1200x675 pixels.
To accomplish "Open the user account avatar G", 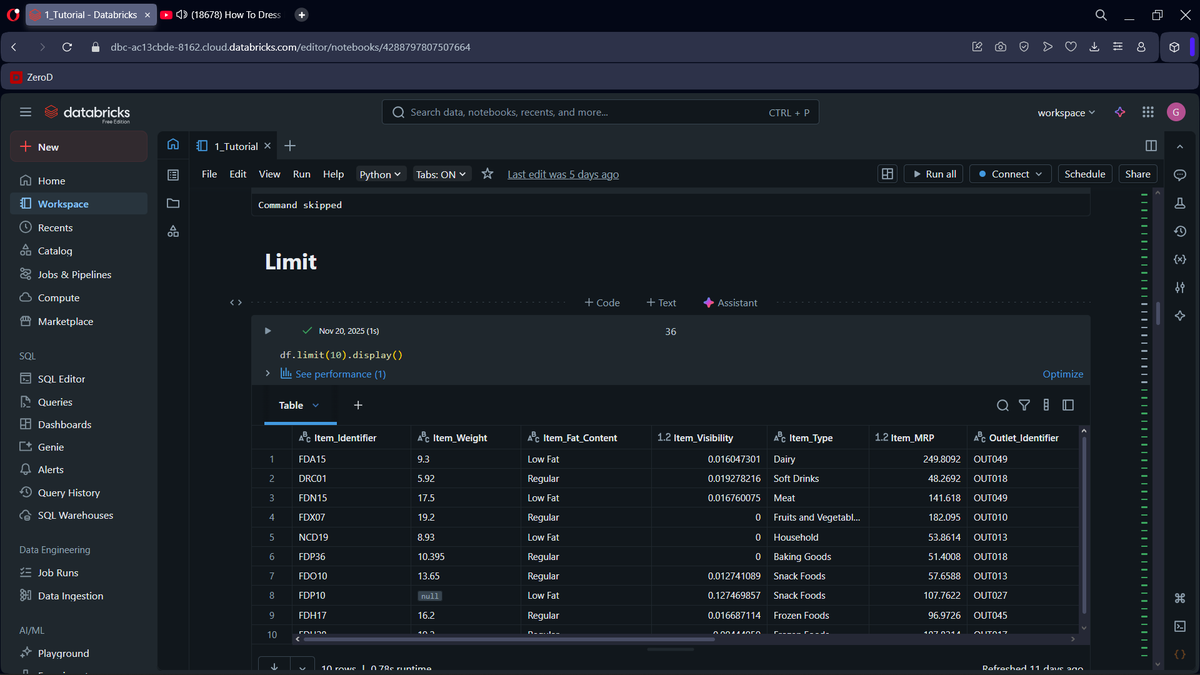I will [x=1176, y=112].
